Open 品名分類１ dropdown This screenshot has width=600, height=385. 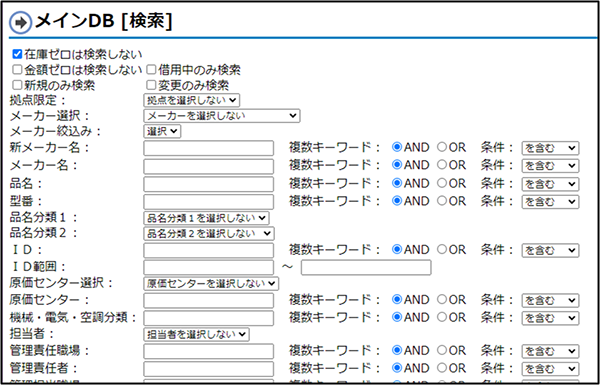(x=206, y=218)
